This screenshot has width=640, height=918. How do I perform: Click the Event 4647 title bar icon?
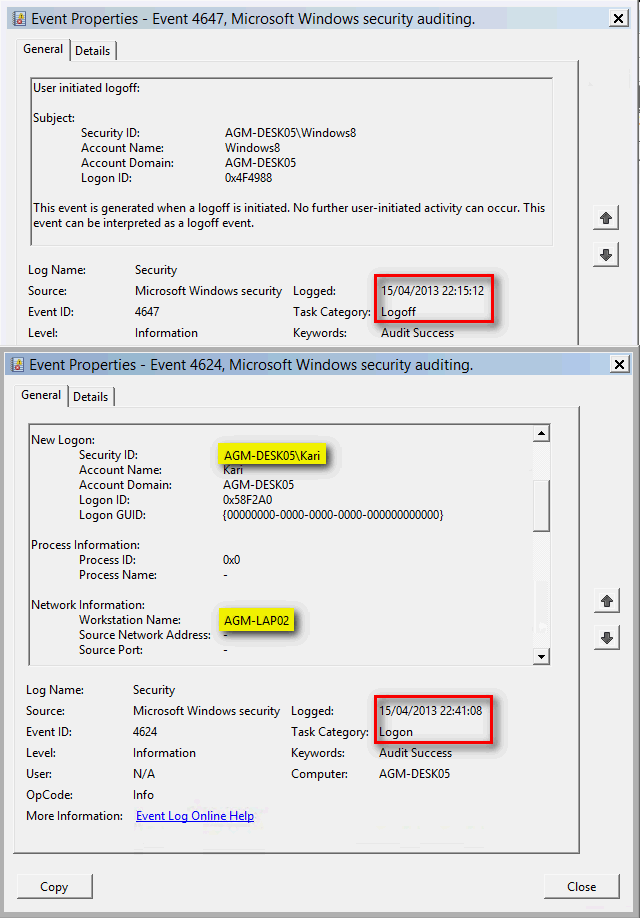coord(17,18)
